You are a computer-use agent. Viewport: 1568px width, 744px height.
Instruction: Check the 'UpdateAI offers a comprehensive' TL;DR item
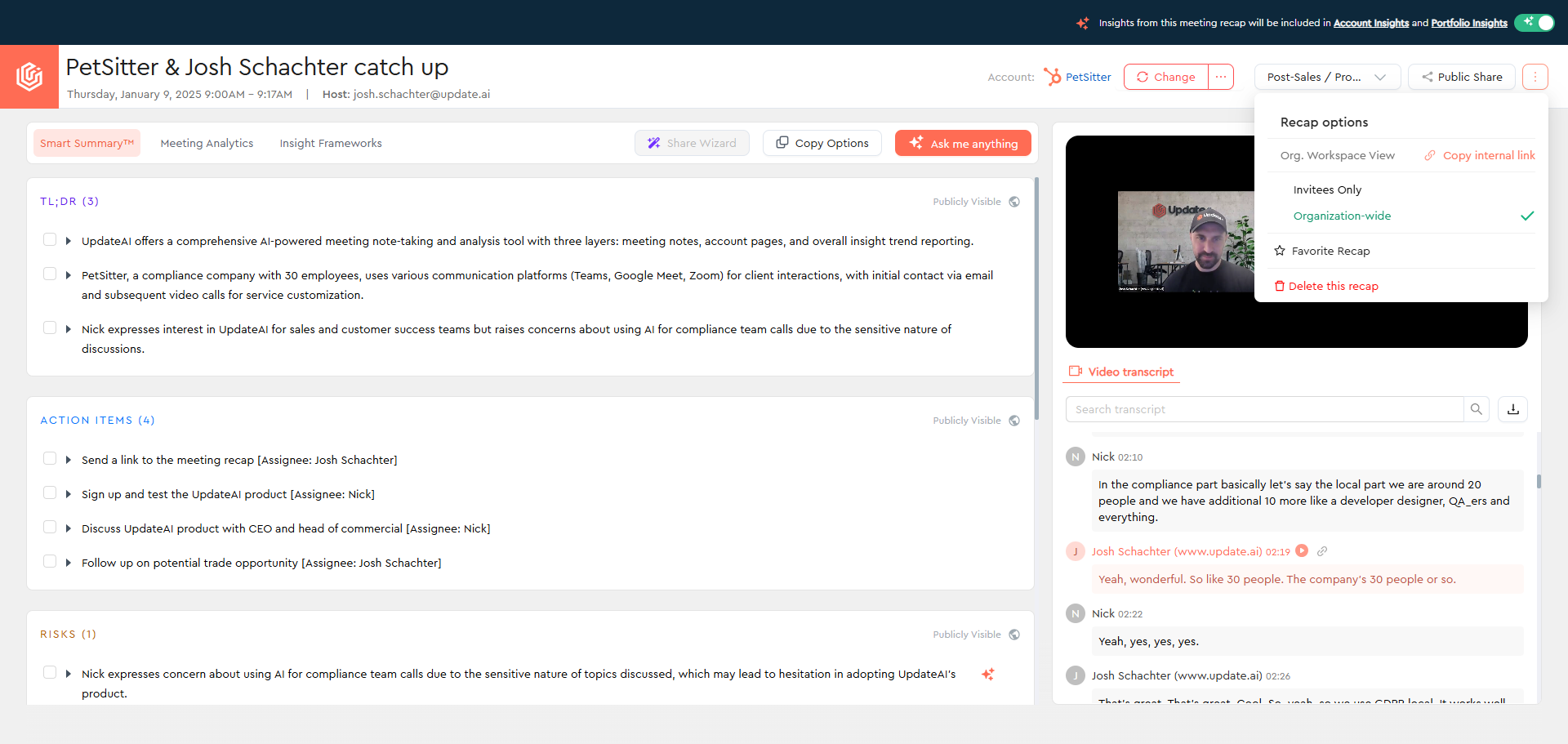pyautogui.click(x=50, y=239)
